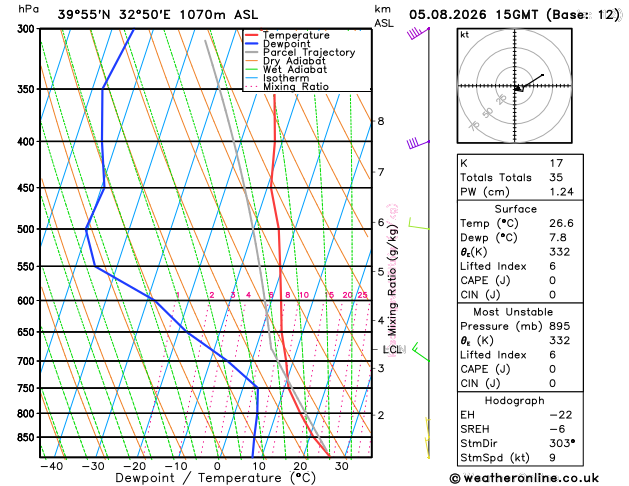Image resolution: width=629 pixels, height=486 pixels.
Task: Click the blue line sample beside Dewpoint
Action: click(252, 43)
